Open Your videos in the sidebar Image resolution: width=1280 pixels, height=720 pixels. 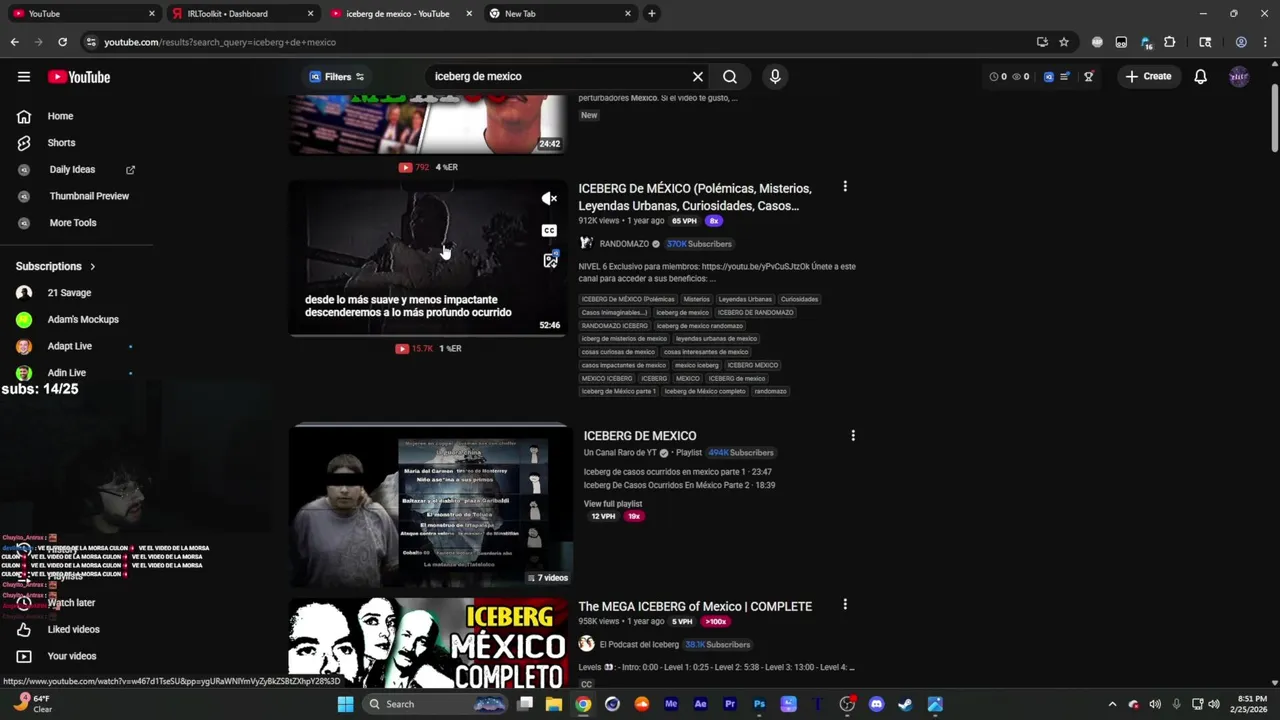[72, 656]
